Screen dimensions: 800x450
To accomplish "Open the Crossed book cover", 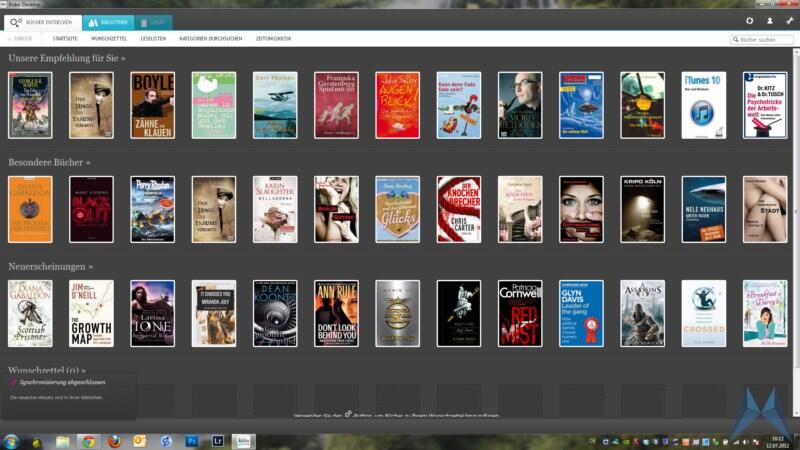I will pyautogui.click(x=704, y=313).
